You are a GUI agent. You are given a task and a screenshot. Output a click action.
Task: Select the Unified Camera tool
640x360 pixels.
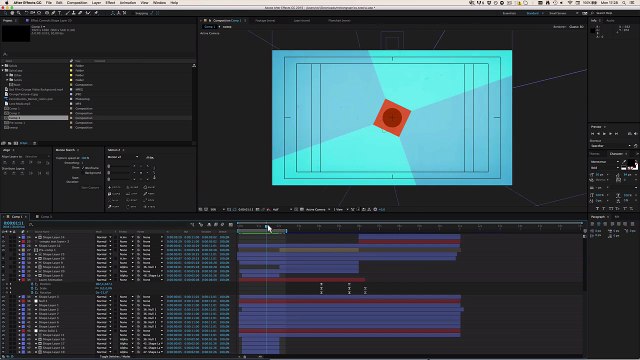(x=33, y=13)
